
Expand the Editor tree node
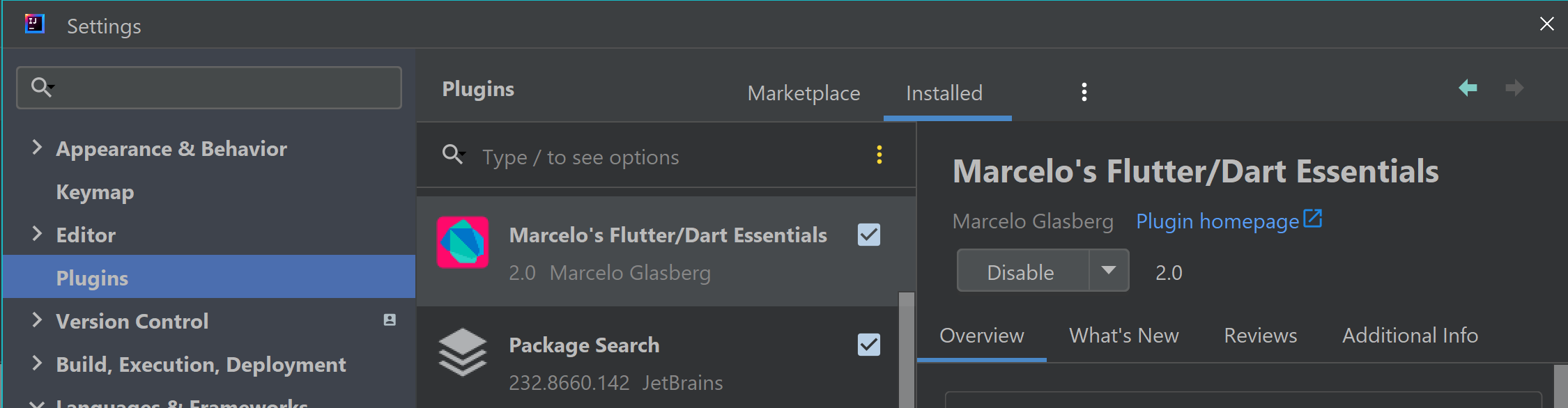point(37,233)
